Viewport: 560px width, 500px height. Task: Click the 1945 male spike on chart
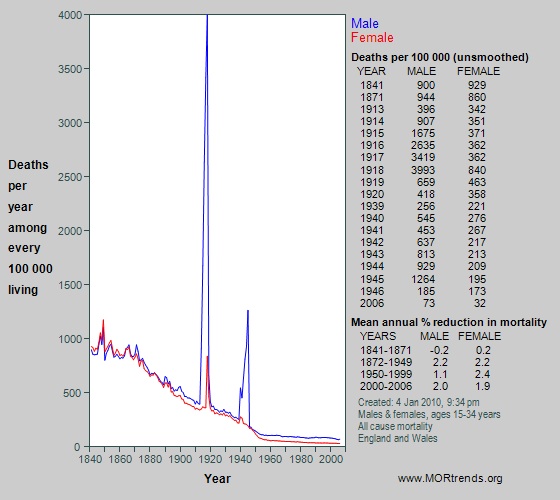click(248, 357)
